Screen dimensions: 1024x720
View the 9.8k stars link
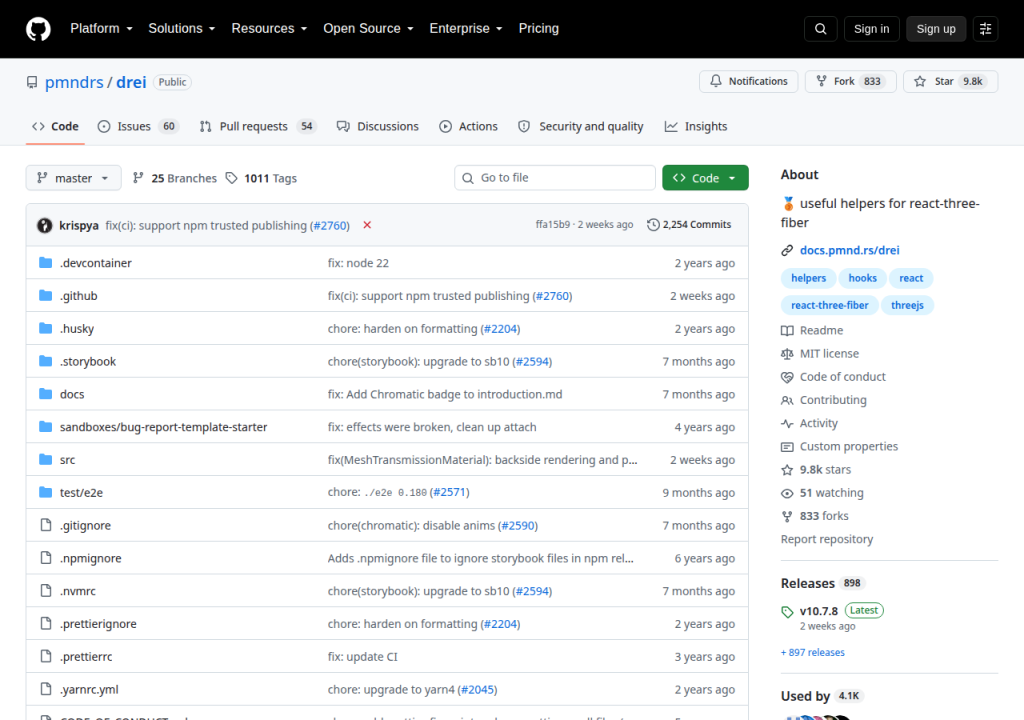[x=816, y=470]
